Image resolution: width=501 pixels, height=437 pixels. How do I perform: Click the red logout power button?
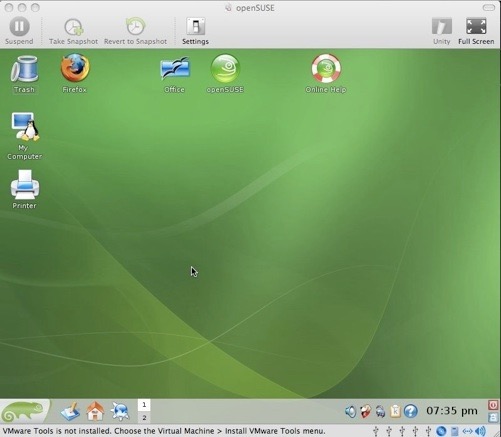pyautogui.click(x=493, y=405)
